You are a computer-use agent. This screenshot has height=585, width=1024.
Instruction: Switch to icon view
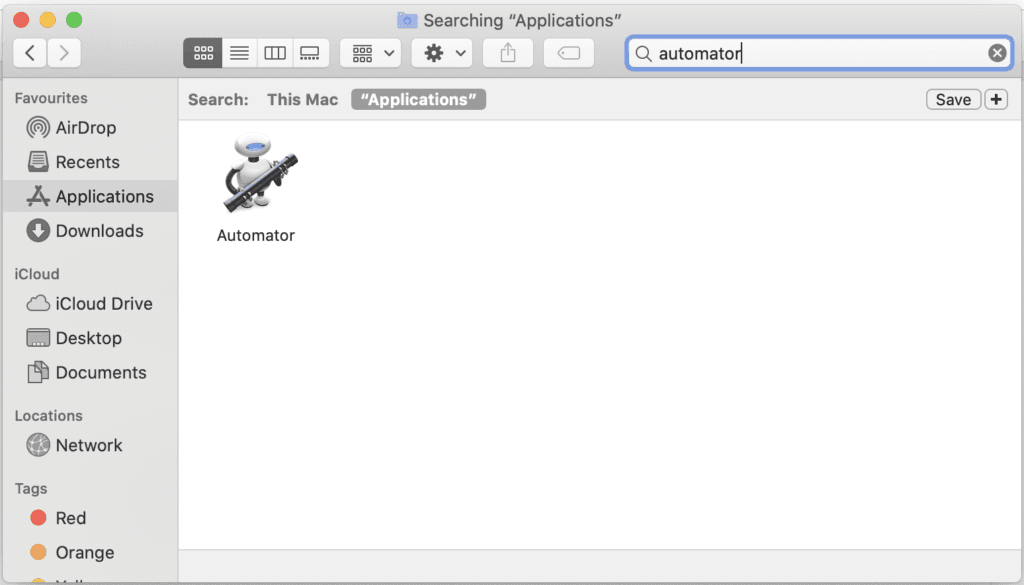pyautogui.click(x=203, y=53)
